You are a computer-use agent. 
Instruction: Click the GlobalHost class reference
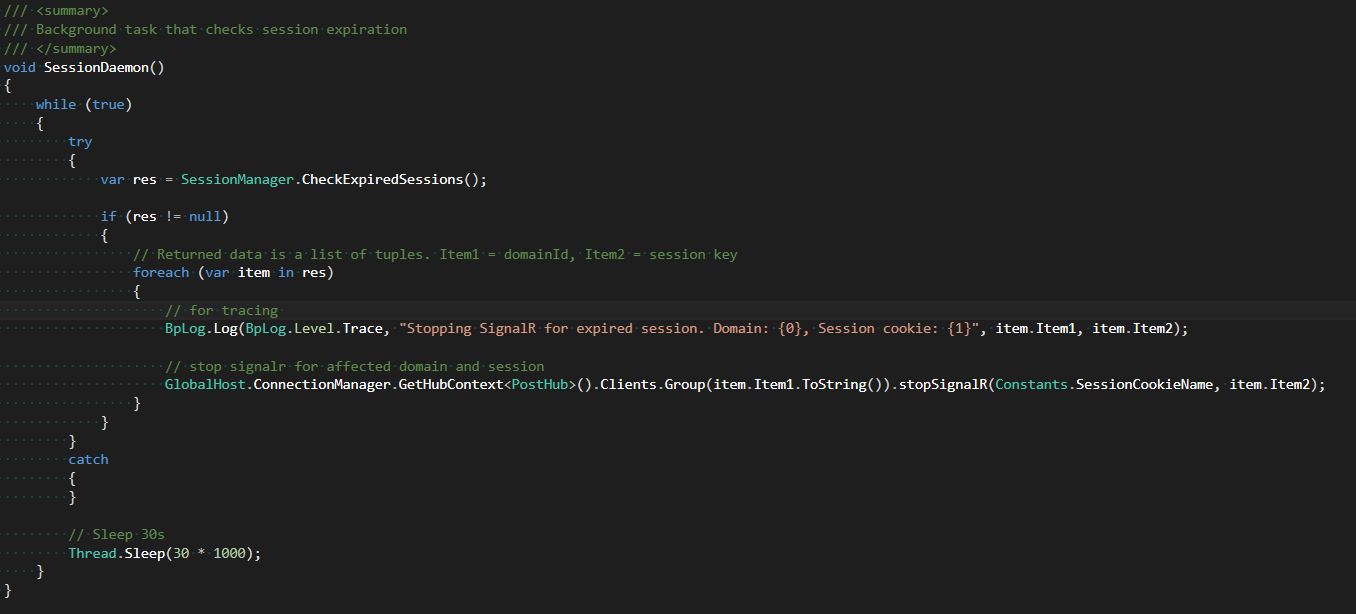click(203, 384)
